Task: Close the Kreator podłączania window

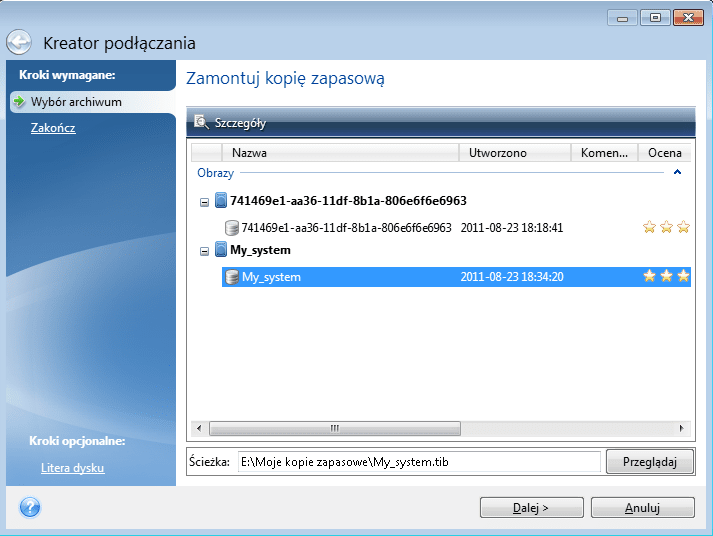Action: pyautogui.click(x=688, y=18)
